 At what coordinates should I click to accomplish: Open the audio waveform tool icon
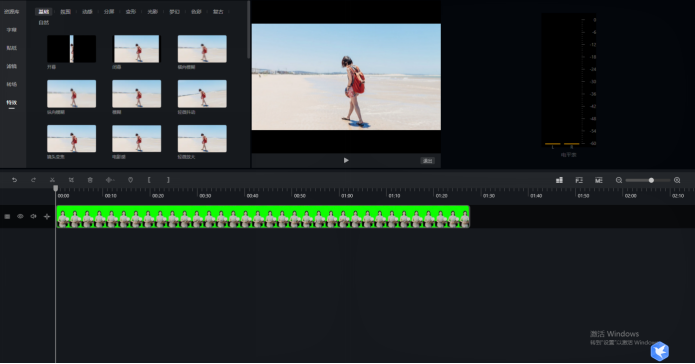click(x=110, y=180)
